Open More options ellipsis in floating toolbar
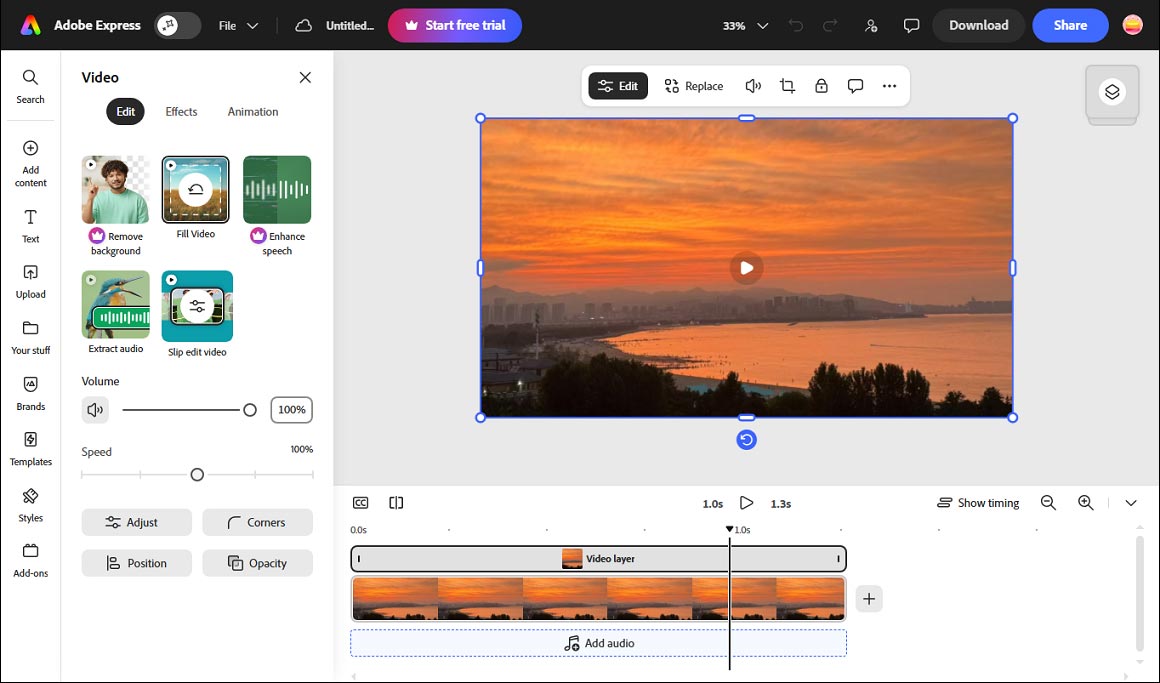Image resolution: width=1160 pixels, height=683 pixels. coord(889,86)
